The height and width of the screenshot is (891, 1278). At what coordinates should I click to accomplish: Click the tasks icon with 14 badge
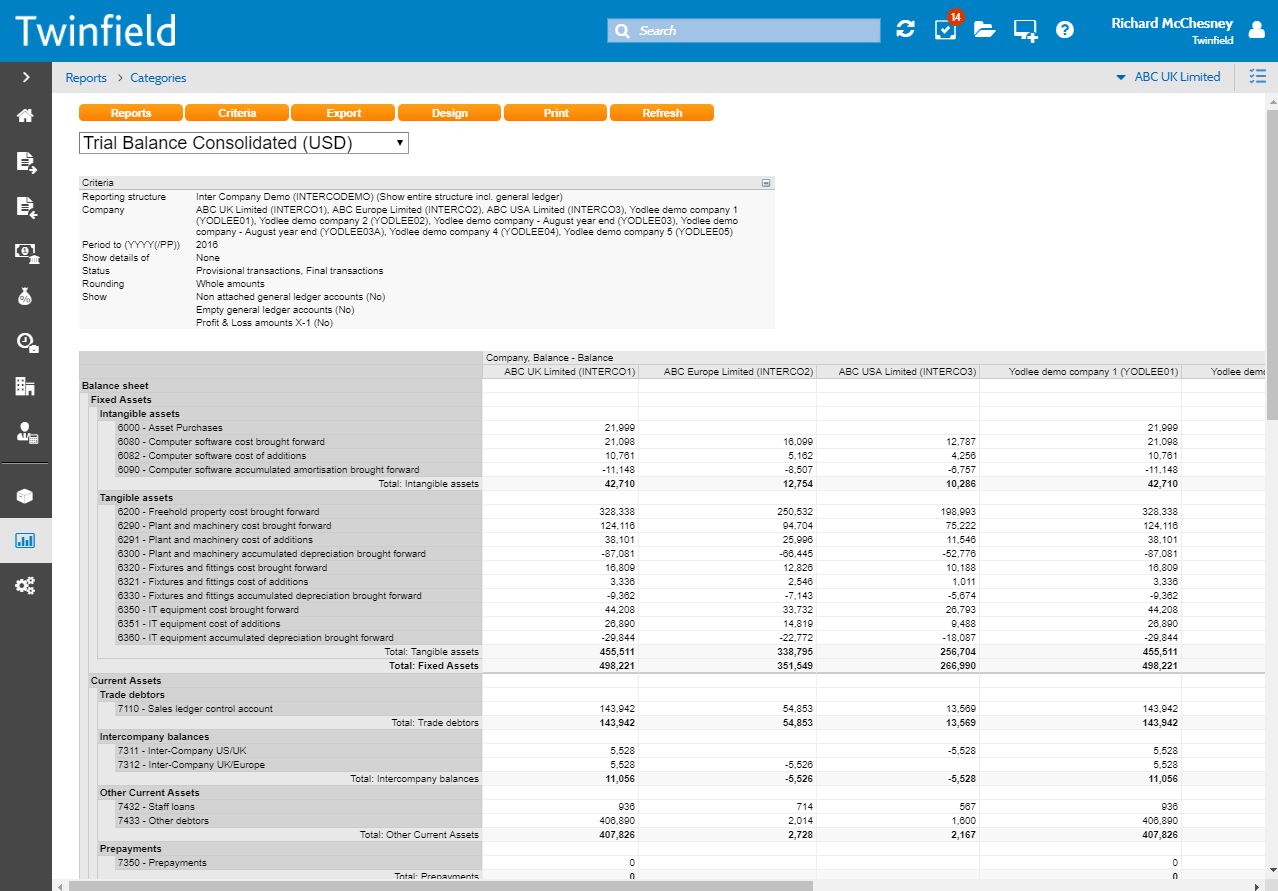click(945, 30)
